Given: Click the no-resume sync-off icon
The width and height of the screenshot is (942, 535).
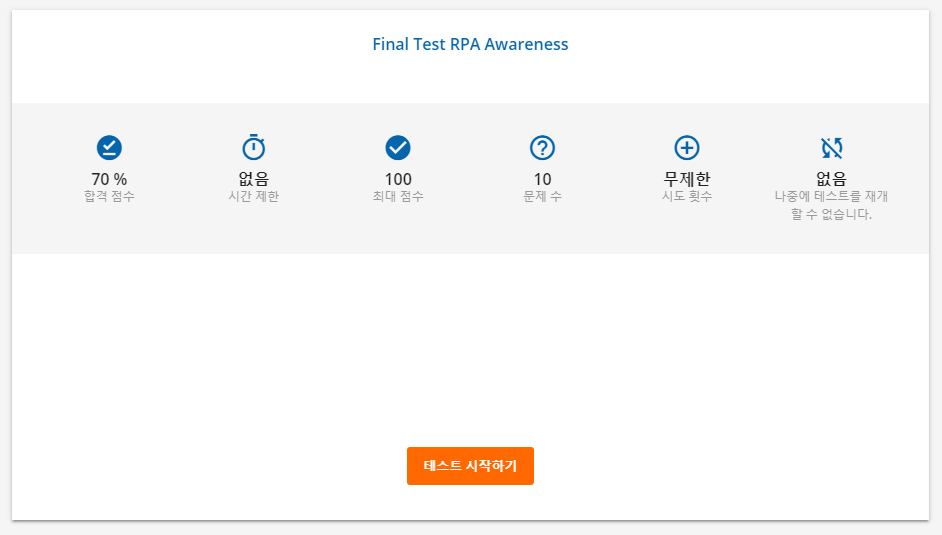Looking at the screenshot, I should (x=831, y=148).
